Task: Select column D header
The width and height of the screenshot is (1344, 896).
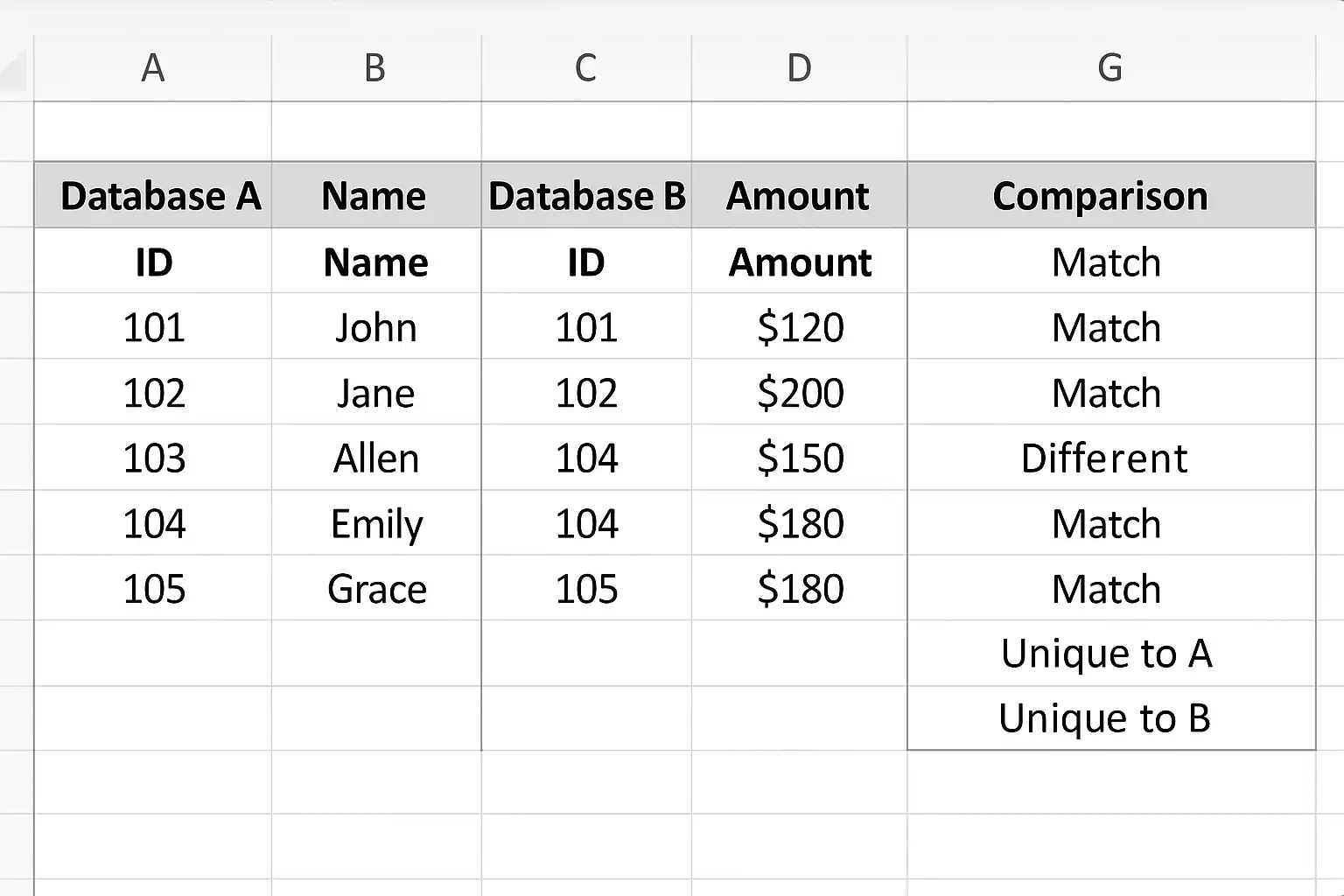Action: coord(800,67)
